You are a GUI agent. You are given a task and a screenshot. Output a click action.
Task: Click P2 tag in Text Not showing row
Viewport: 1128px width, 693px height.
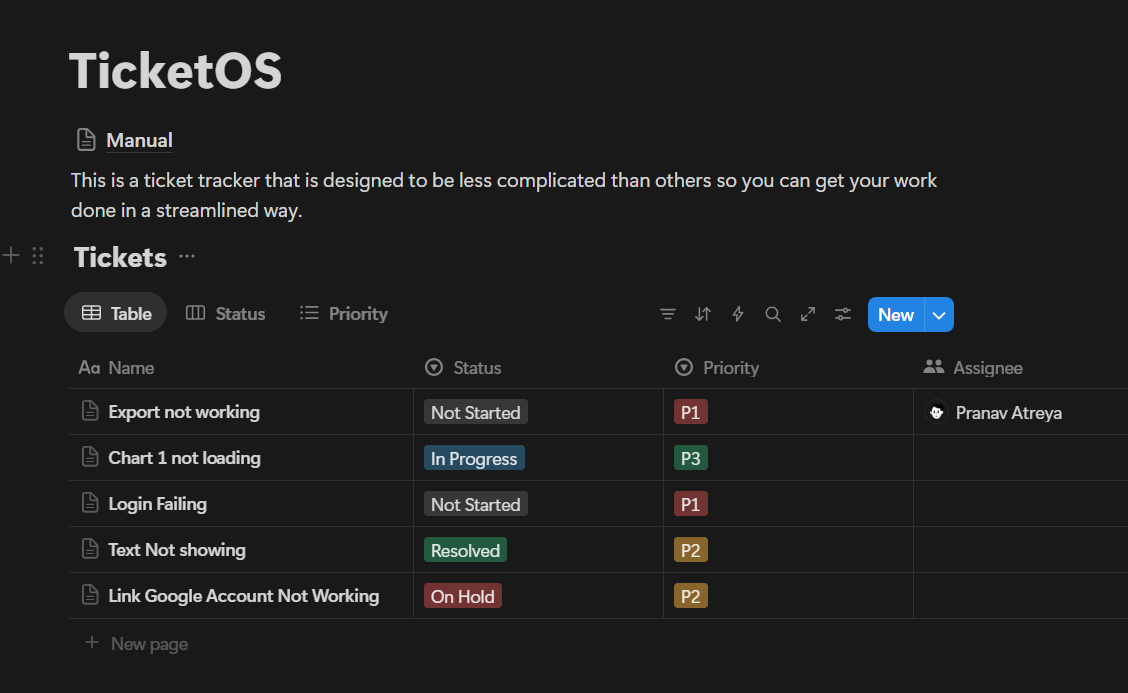click(691, 551)
